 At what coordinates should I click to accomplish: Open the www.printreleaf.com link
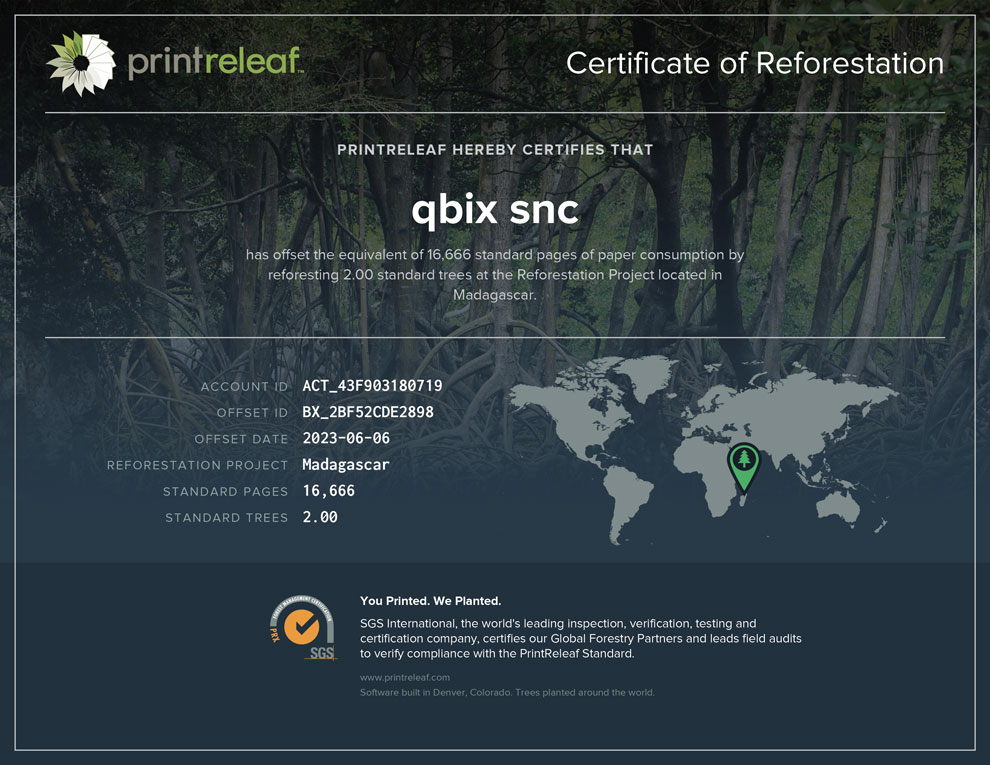405,677
